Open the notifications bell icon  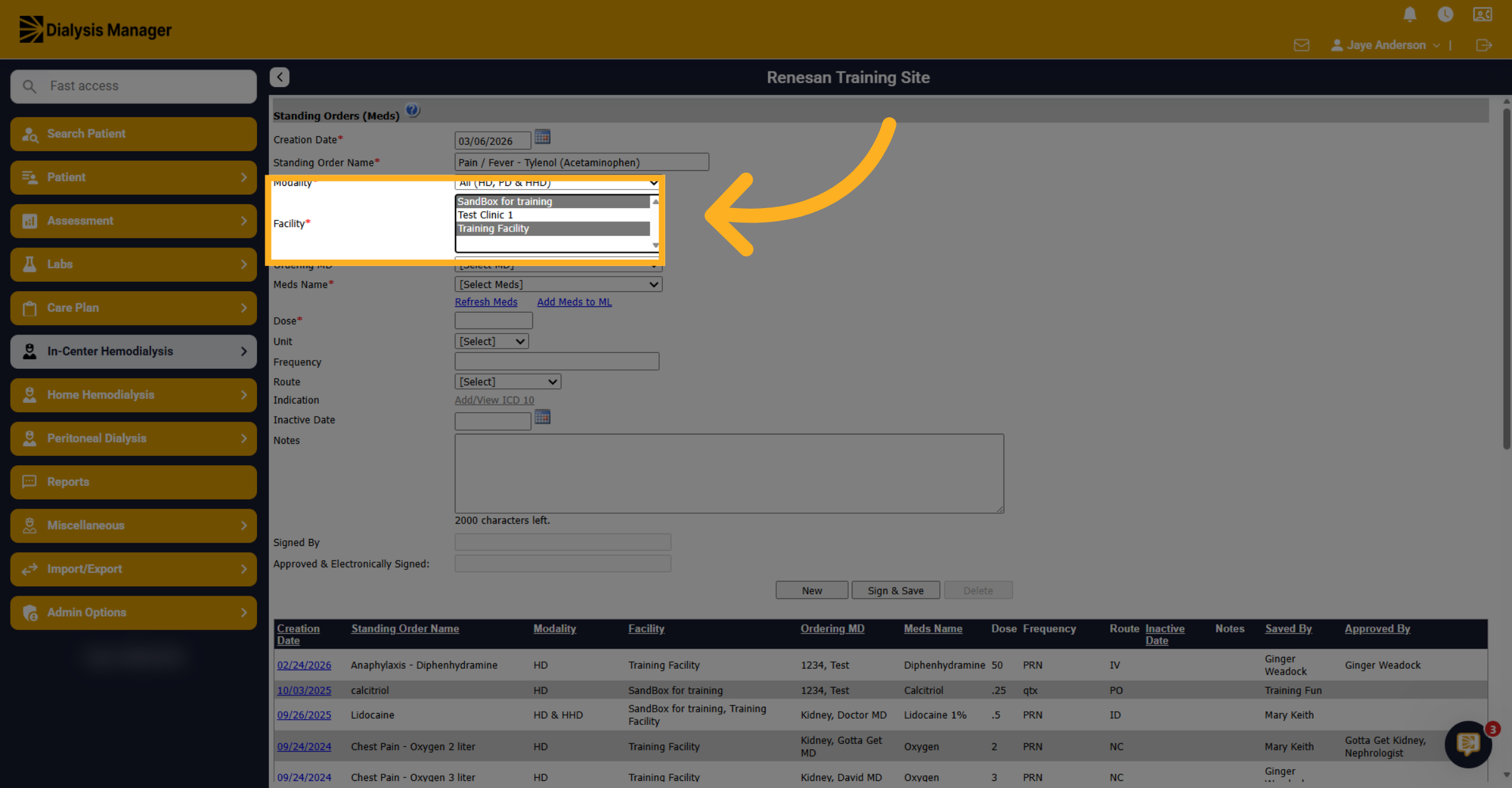point(1410,14)
